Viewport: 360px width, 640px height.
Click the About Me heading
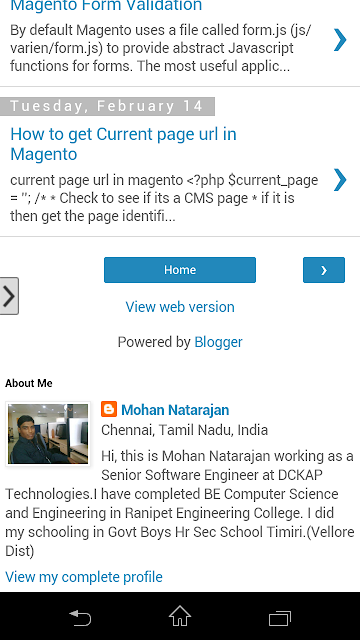pyautogui.click(x=29, y=383)
